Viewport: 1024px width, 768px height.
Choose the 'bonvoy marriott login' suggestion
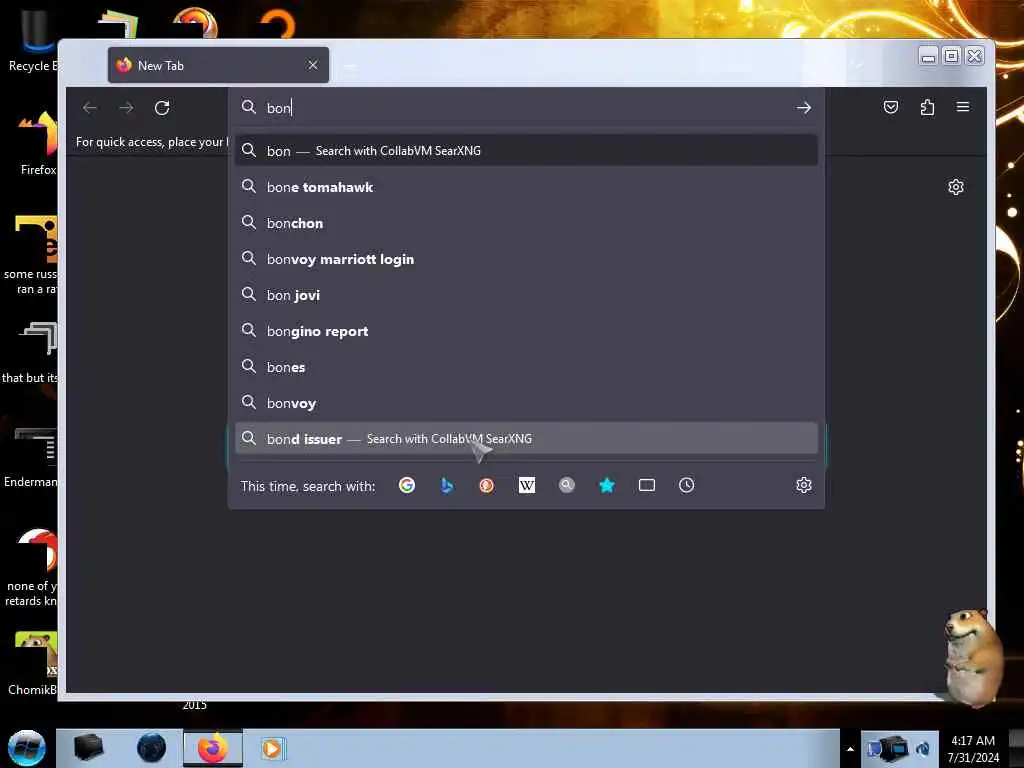526,259
